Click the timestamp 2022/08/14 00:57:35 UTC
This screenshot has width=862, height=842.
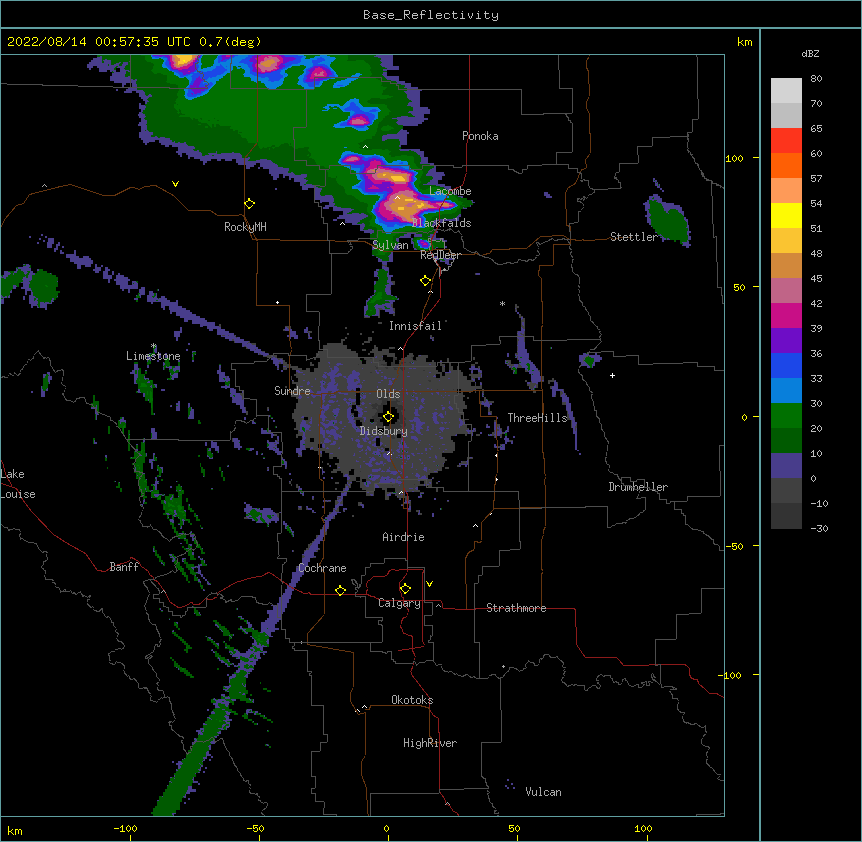[99, 42]
